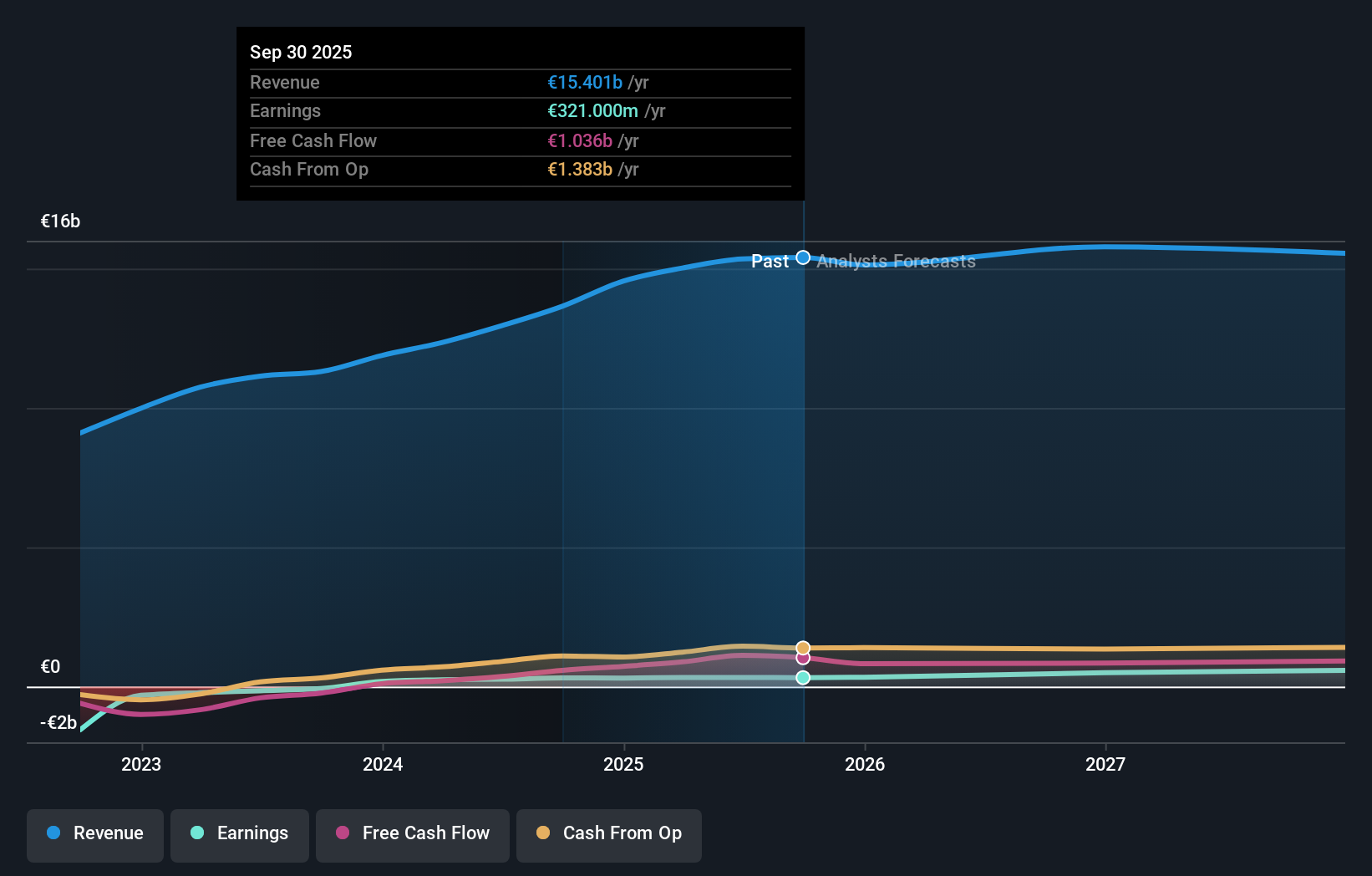This screenshot has width=1372, height=876.
Task: Click the pink Free Cash Flow legend dot
Action: 343,833
